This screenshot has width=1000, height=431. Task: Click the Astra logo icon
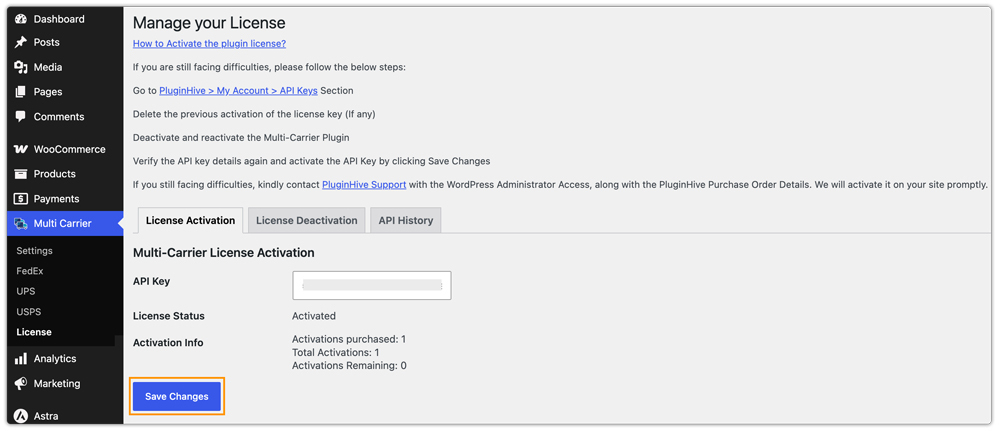tap(21, 416)
